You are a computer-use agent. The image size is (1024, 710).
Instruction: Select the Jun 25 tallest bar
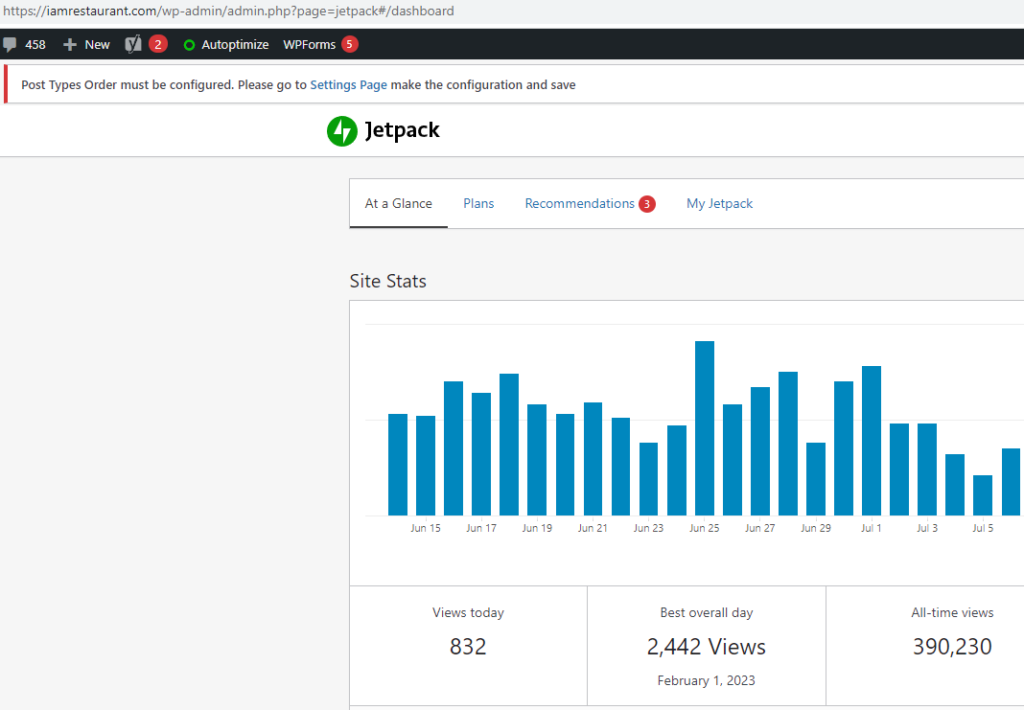pyautogui.click(x=705, y=428)
